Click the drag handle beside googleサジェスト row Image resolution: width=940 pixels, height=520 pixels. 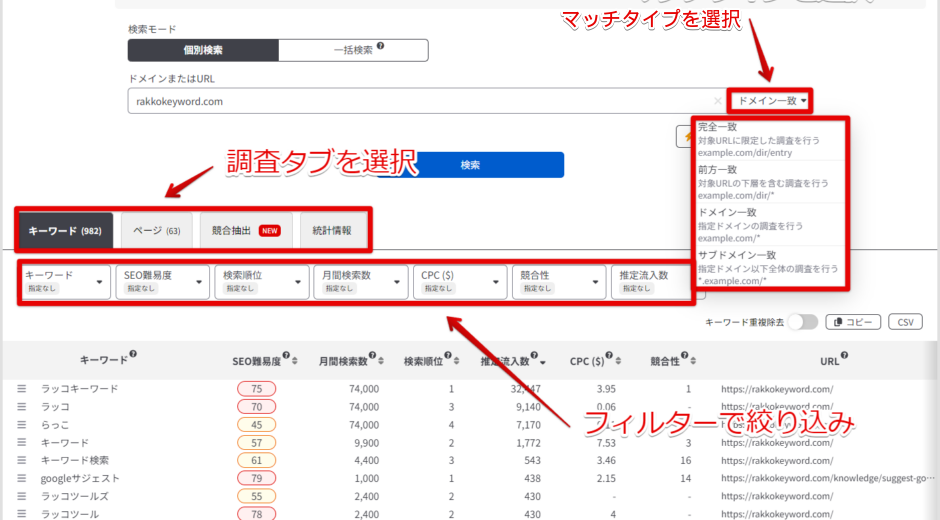20,478
